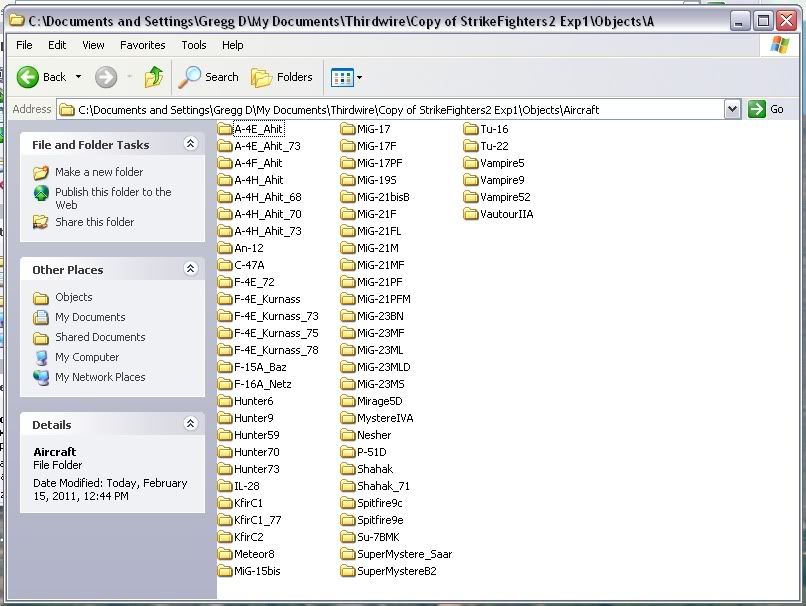
Task: Click the Windows flag logo
Action: pos(780,45)
